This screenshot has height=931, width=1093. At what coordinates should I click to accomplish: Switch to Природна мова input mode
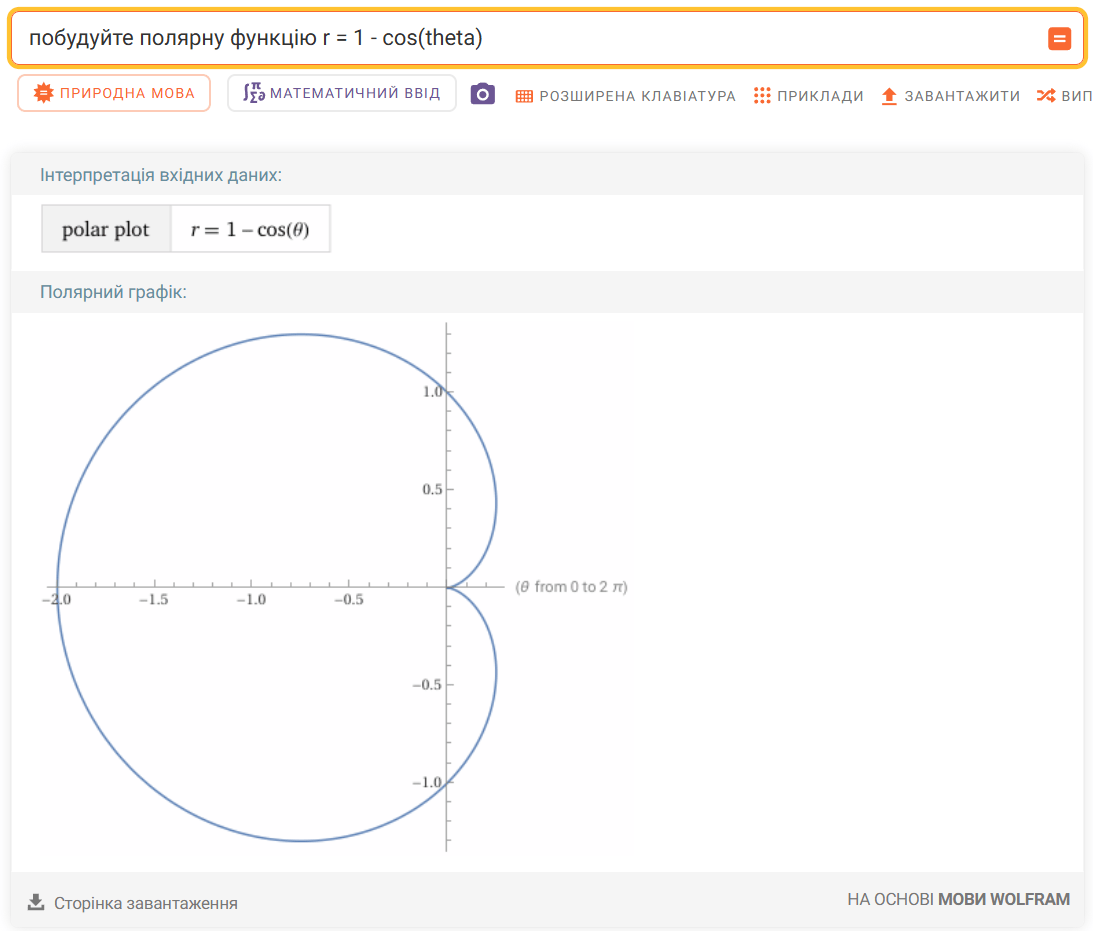pyautogui.click(x=114, y=94)
